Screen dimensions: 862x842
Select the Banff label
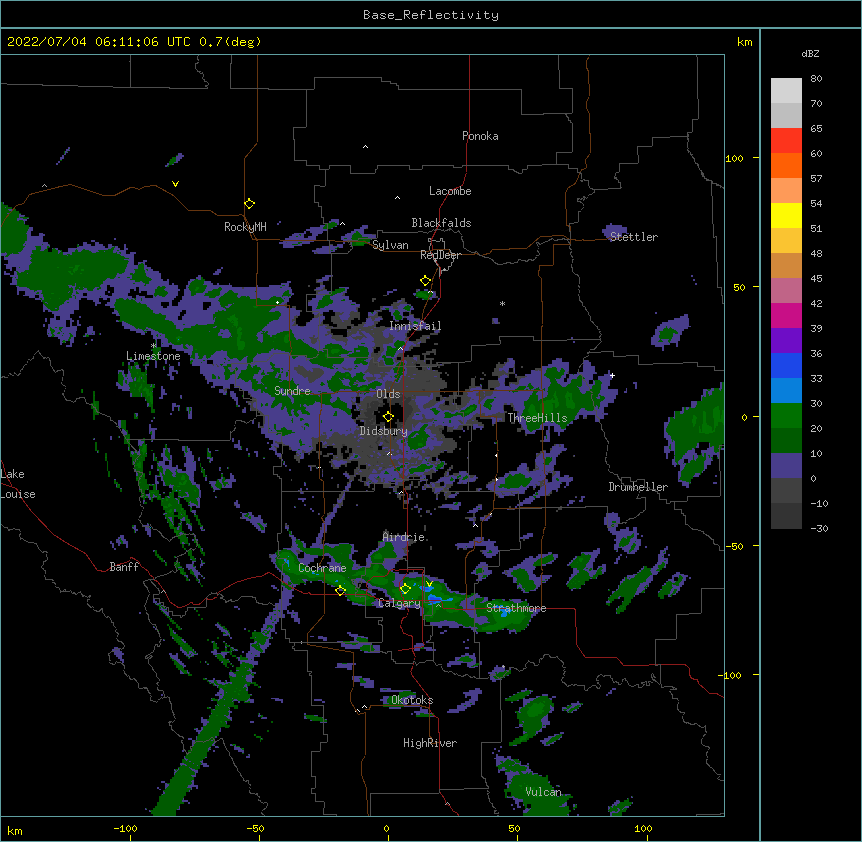coord(124,567)
